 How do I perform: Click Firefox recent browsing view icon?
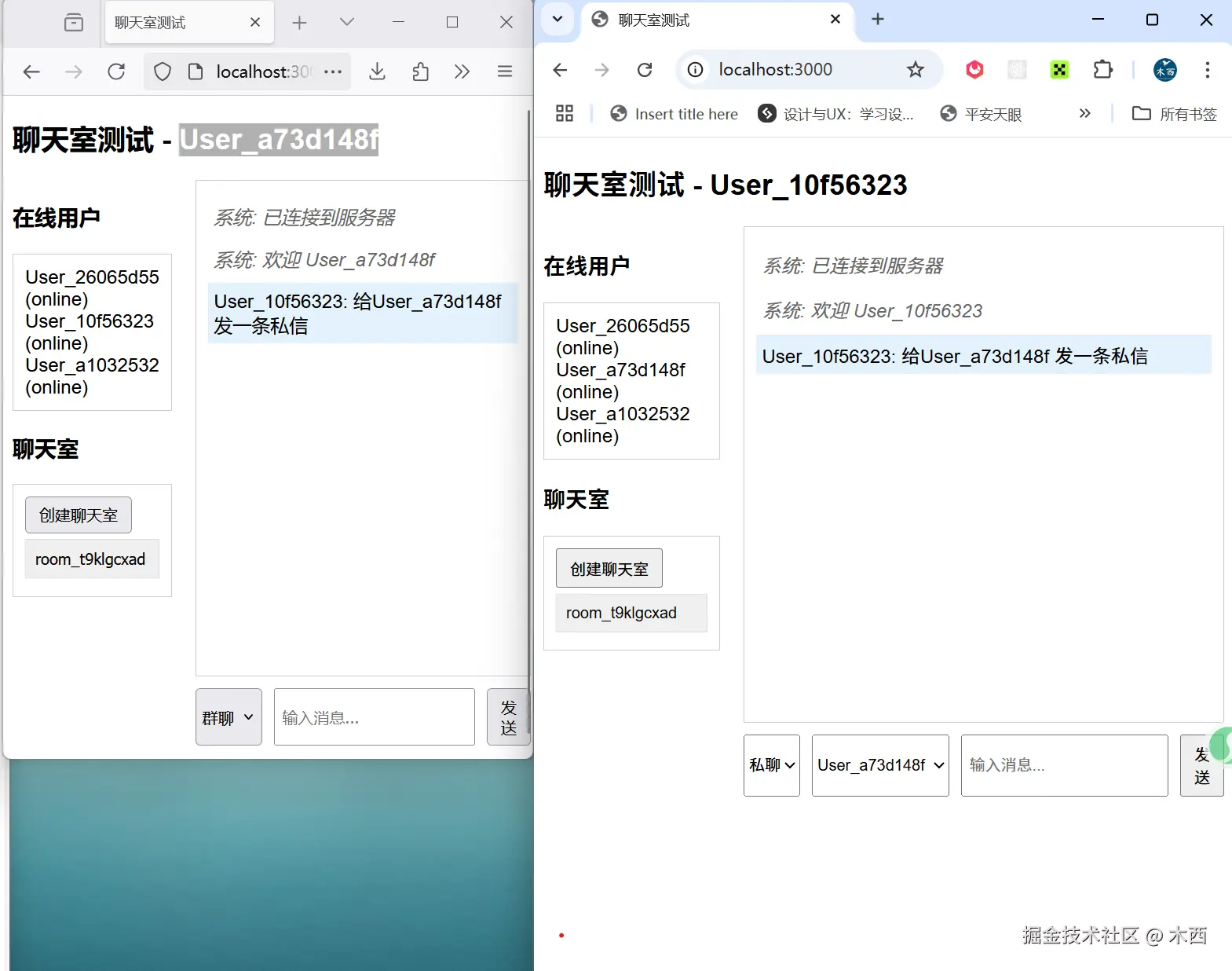point(74,23)
